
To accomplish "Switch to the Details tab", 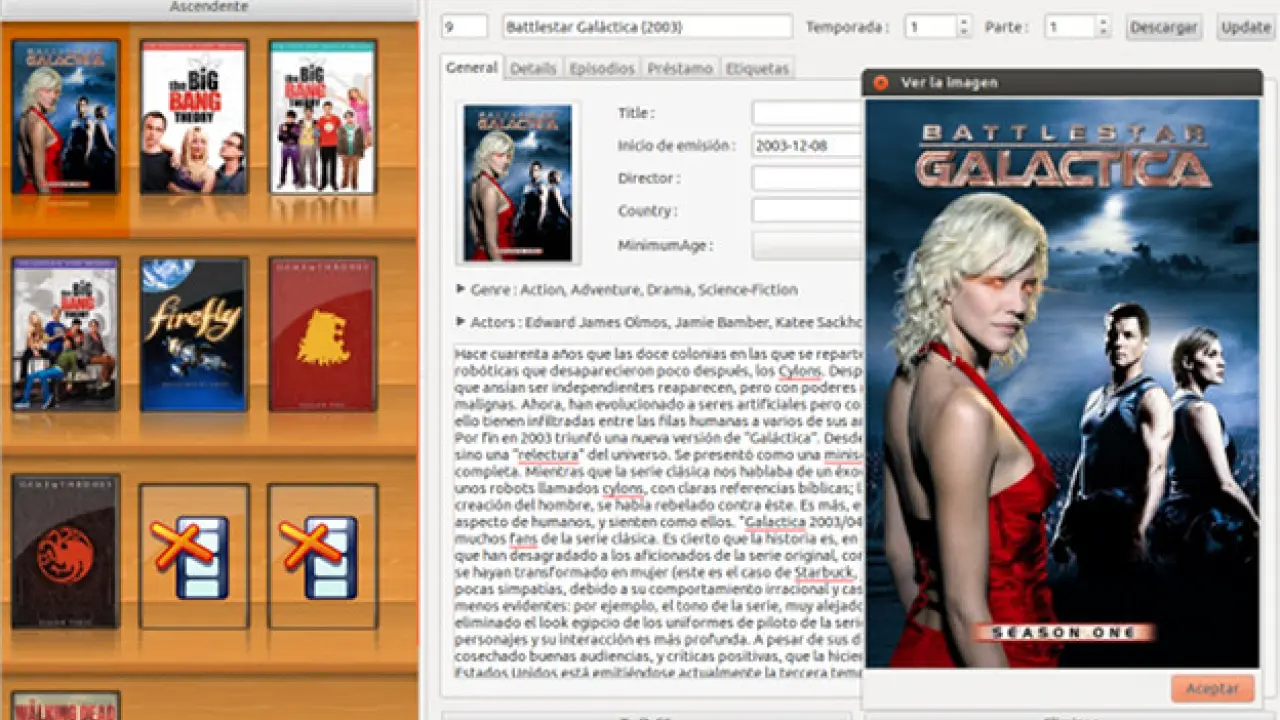I will tap(532, 68).
